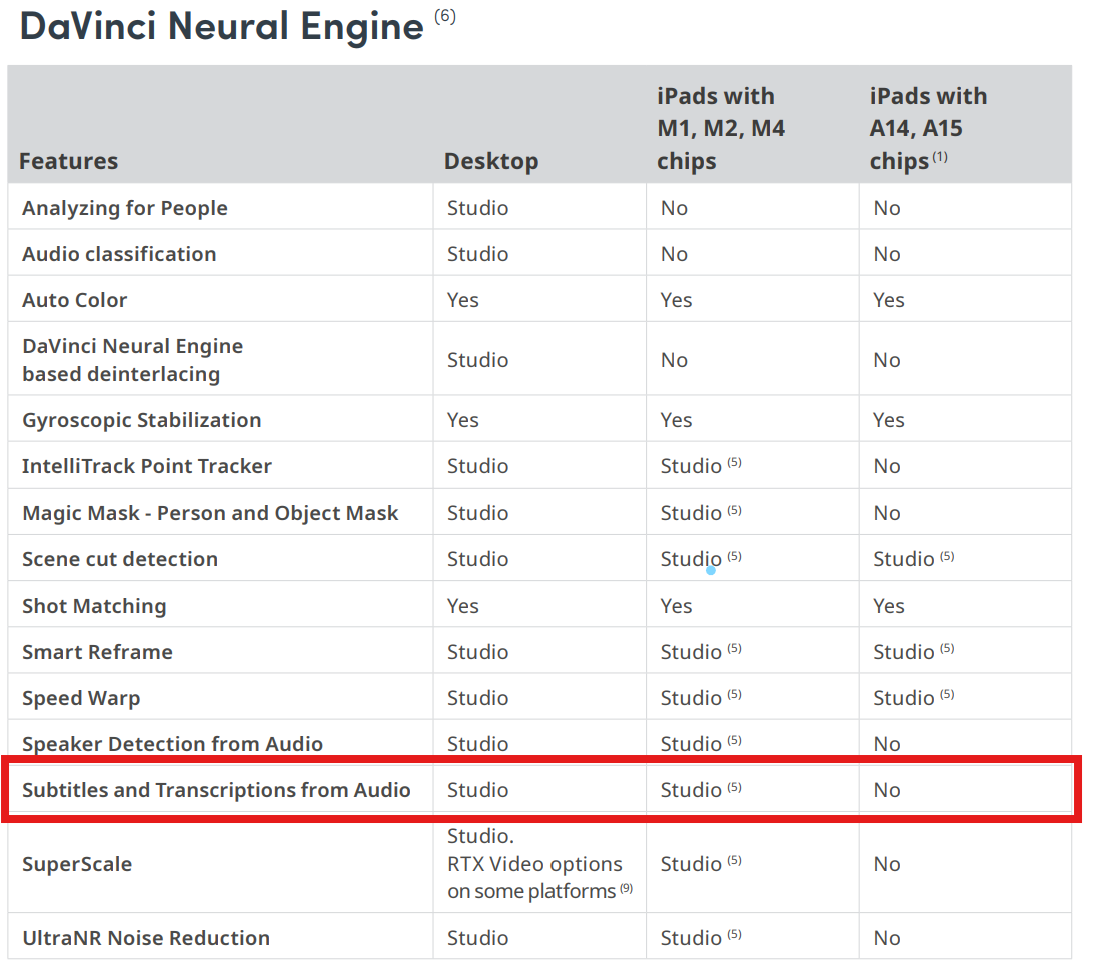Select the IntelliTrack Point Tracker row label
This screenshot has height=960, width=1094.
pos(147,466)
